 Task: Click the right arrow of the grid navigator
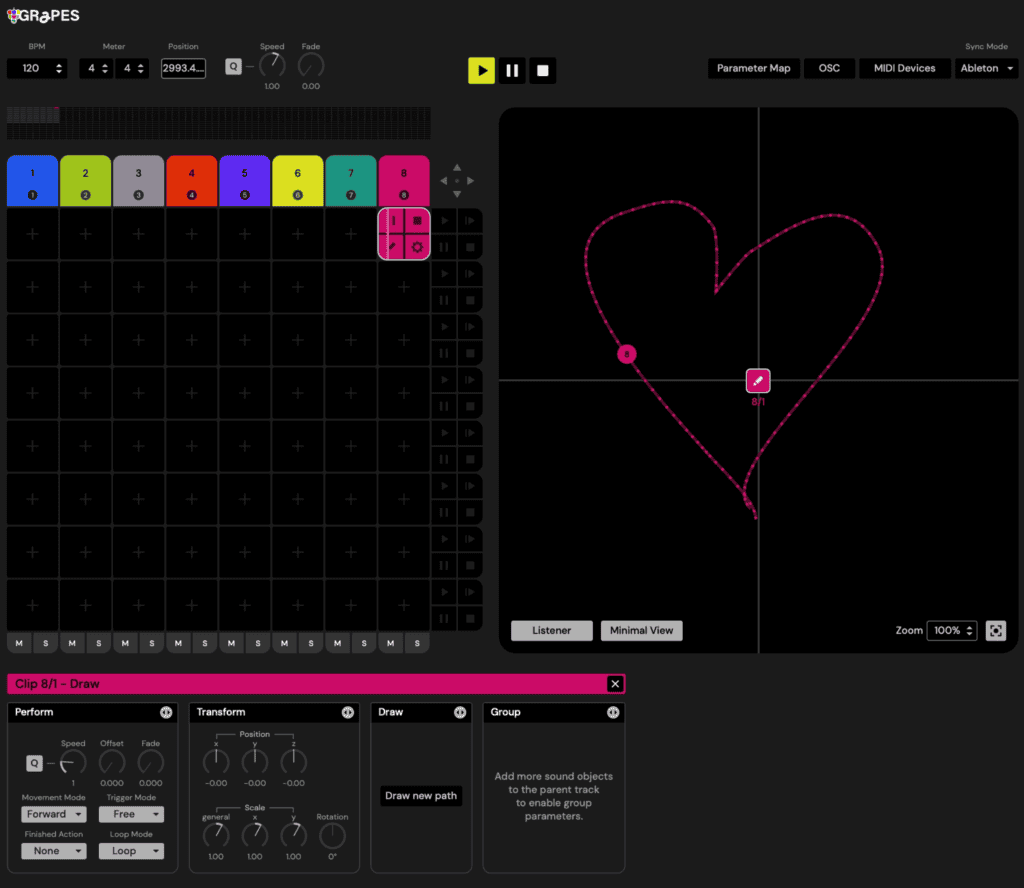[x=470, y=181]
